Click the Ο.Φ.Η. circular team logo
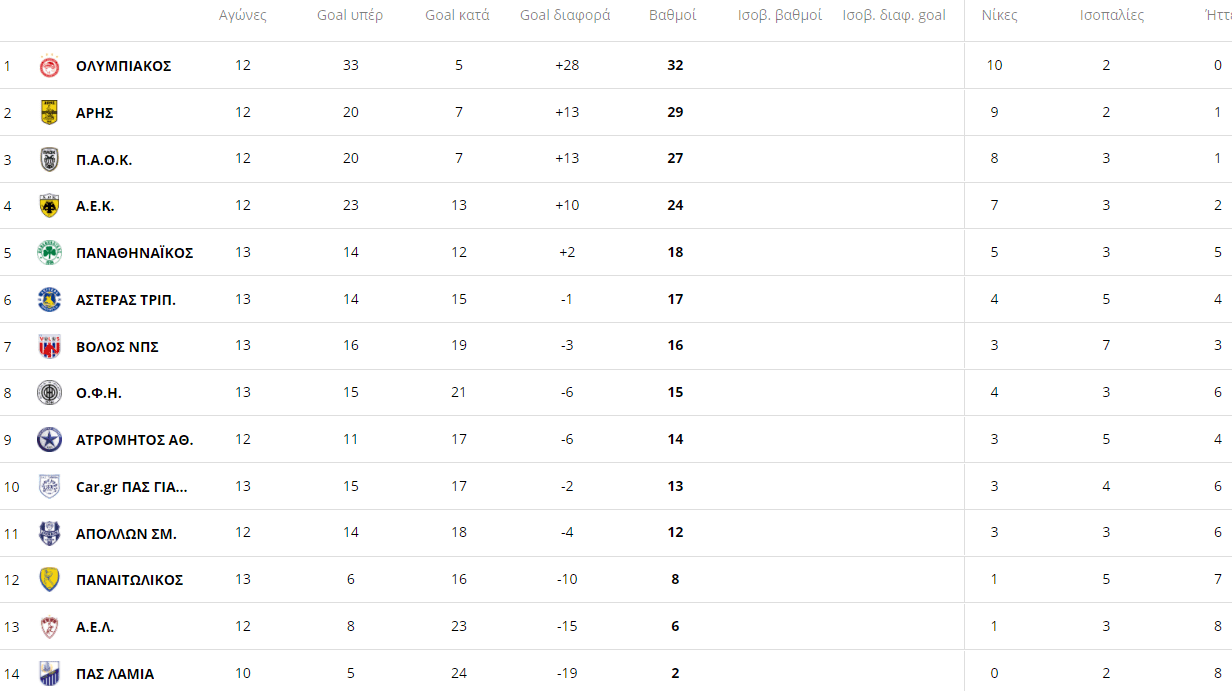The height and width of the screenshot is (691, 1232). (49, 393)
